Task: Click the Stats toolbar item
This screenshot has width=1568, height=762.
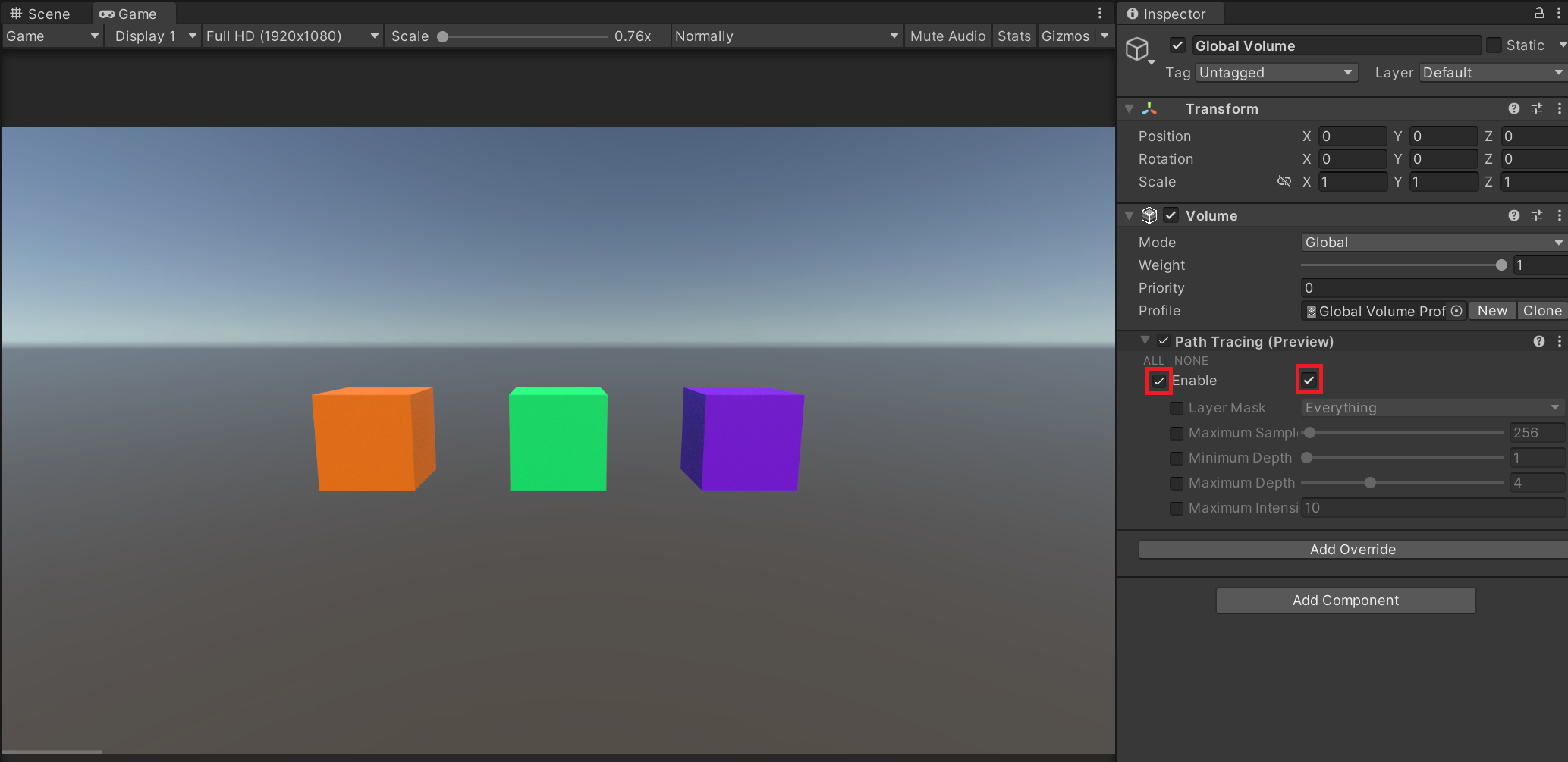Action: [x=1013, y=36]
